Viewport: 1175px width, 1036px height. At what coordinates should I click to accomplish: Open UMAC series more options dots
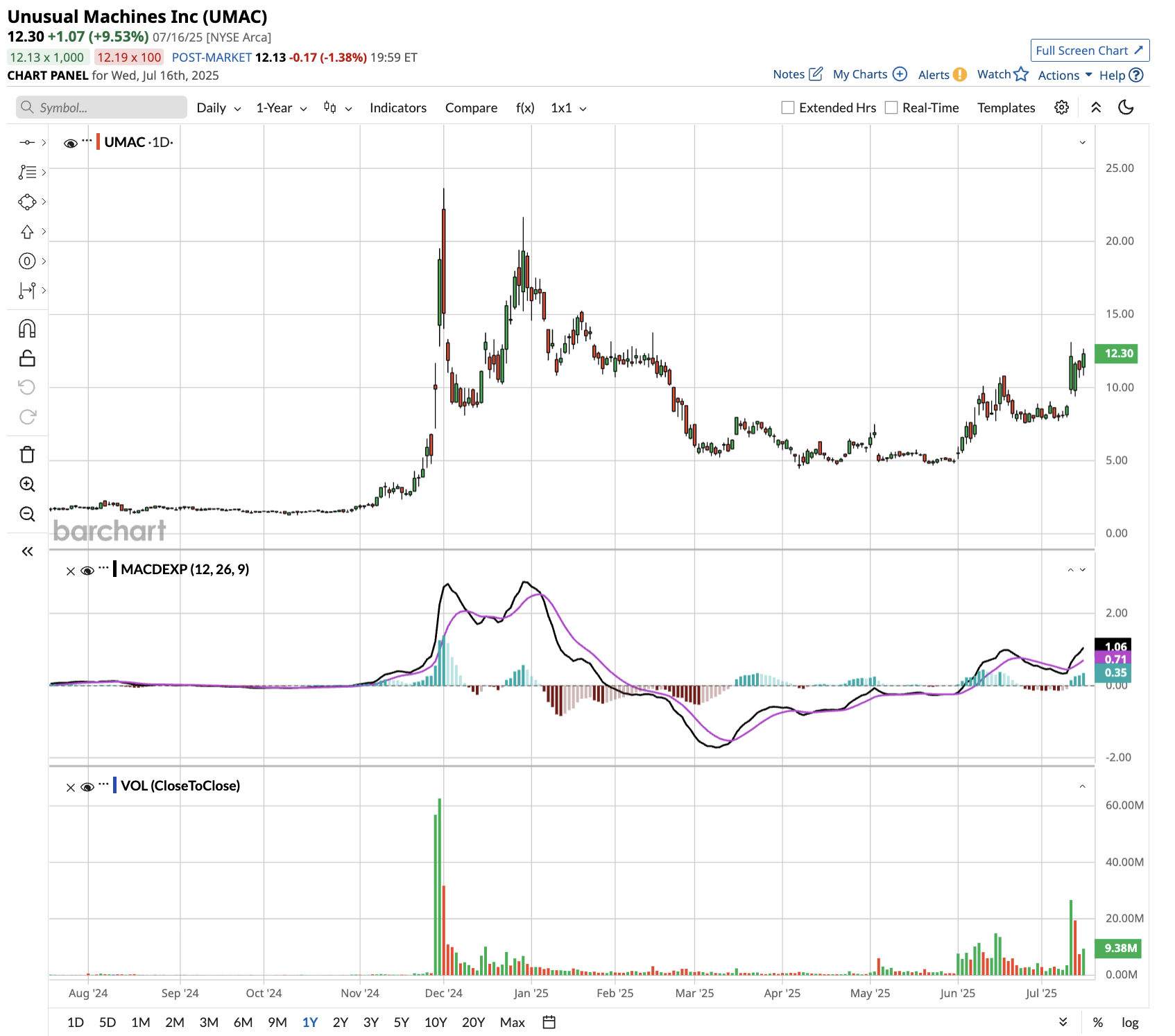[87, 140]
